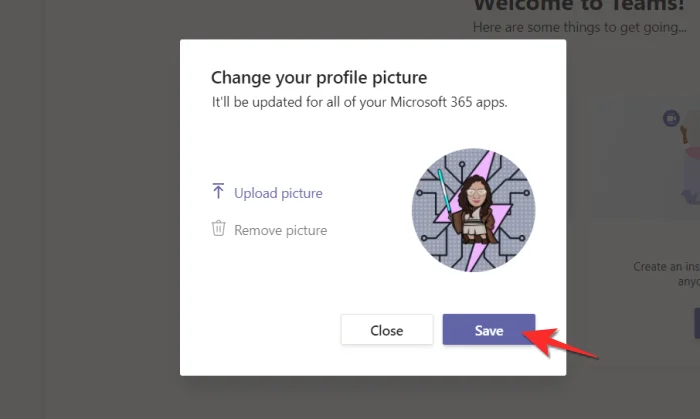This screenshot has height=419, width=700.
Task: Click the Save button
Action: 489,329
